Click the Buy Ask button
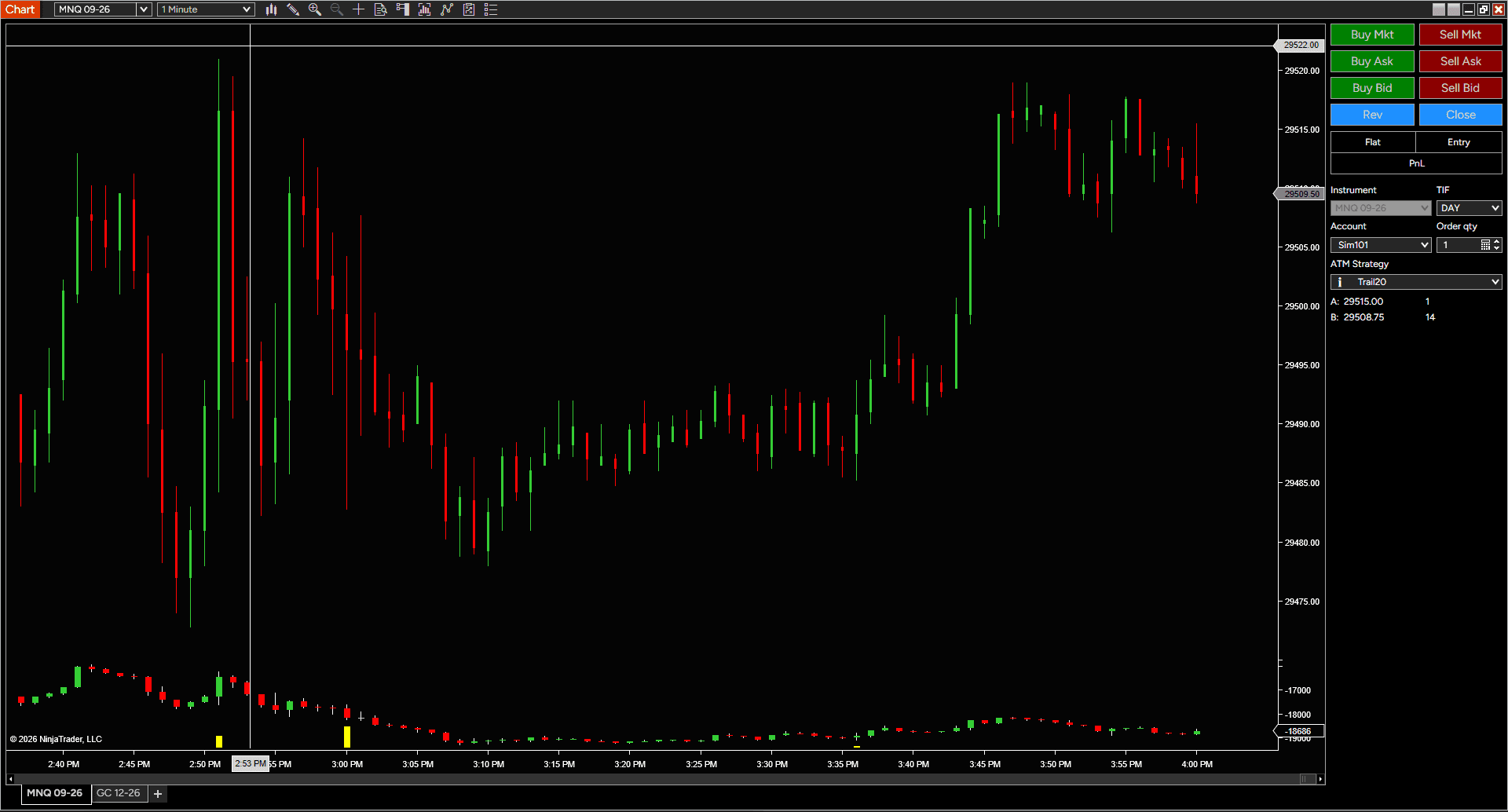The image size is (1508, 812). coord(1372,61)
